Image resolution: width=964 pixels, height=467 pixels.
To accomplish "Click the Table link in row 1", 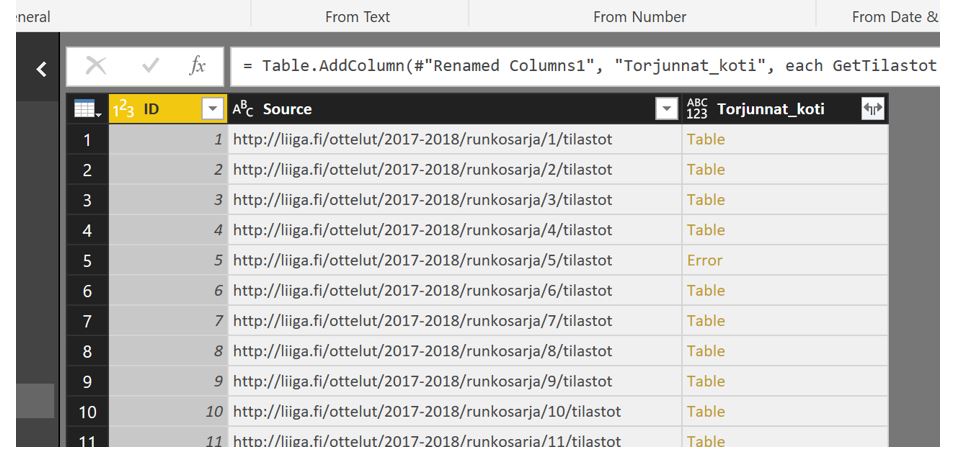I will [x=705, y=139].
